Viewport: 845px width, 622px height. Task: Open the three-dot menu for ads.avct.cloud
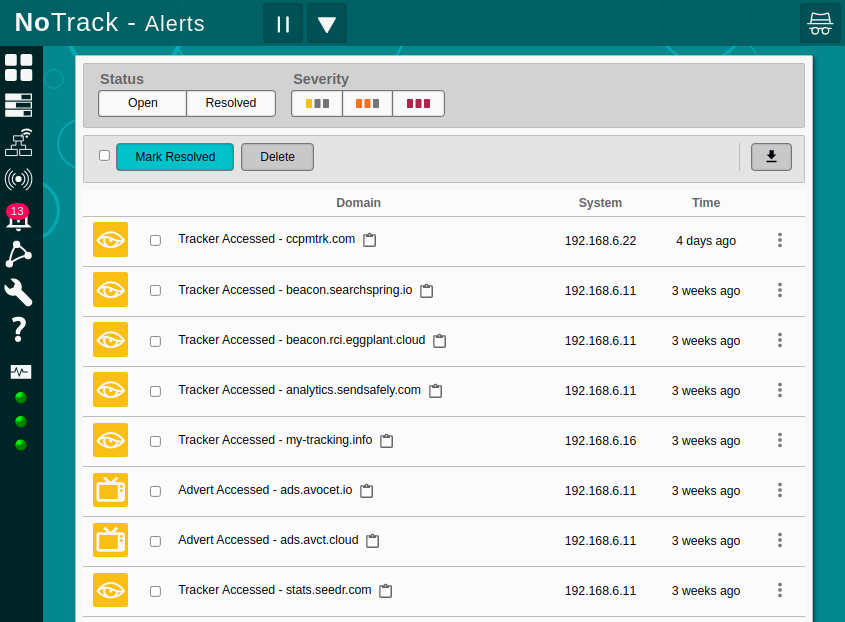point(779,540)
